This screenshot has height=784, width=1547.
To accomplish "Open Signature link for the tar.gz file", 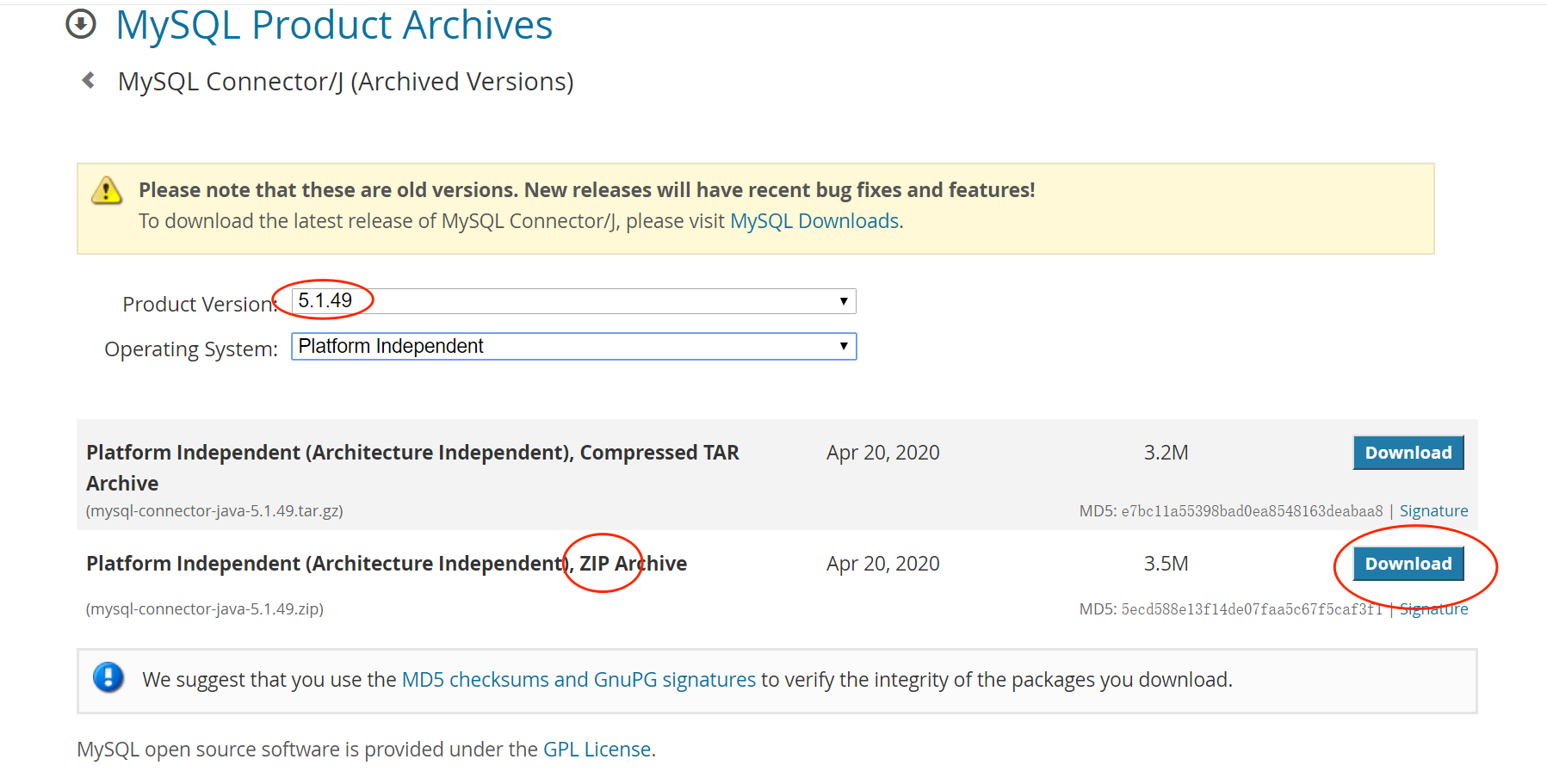I will coord(1433,511).
